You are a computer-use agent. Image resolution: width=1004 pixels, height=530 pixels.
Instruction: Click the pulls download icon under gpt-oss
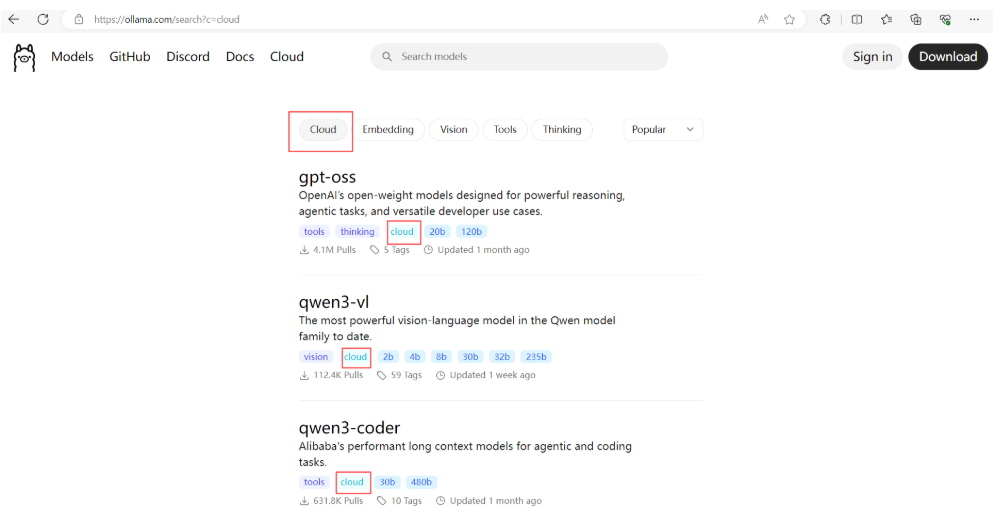[304, 250]
